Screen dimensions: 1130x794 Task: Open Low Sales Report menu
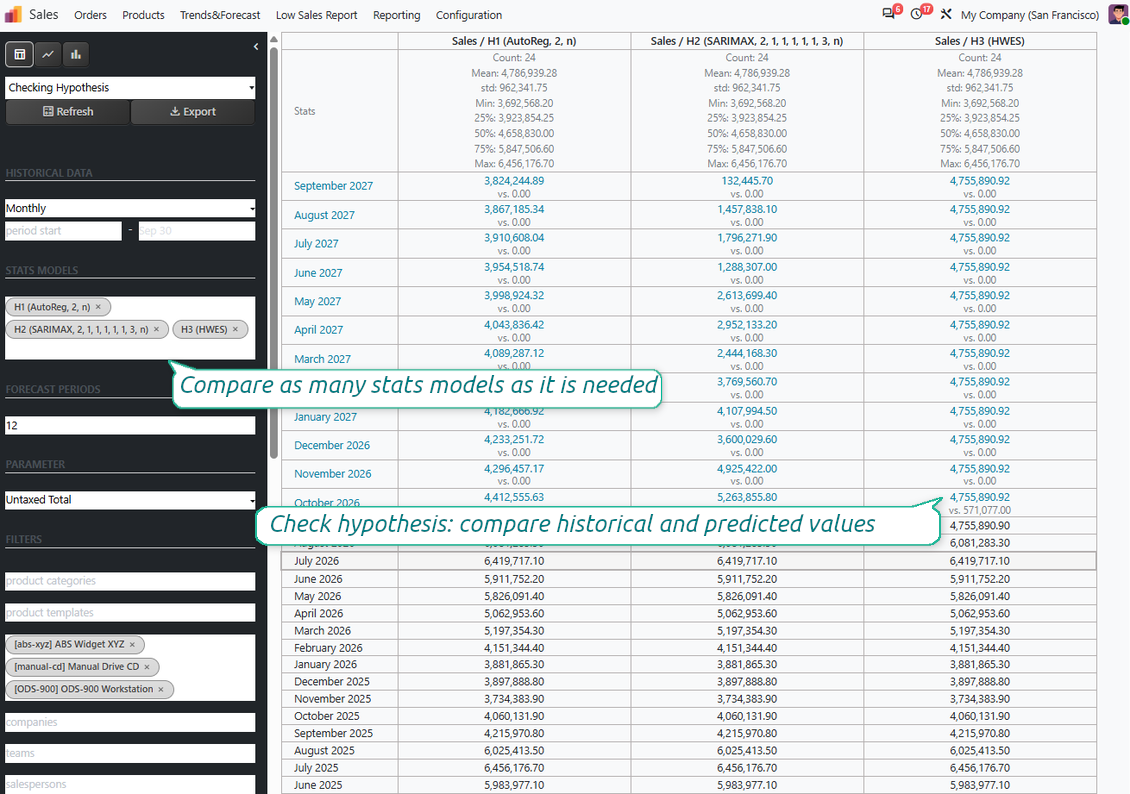[x=316, y=15]
